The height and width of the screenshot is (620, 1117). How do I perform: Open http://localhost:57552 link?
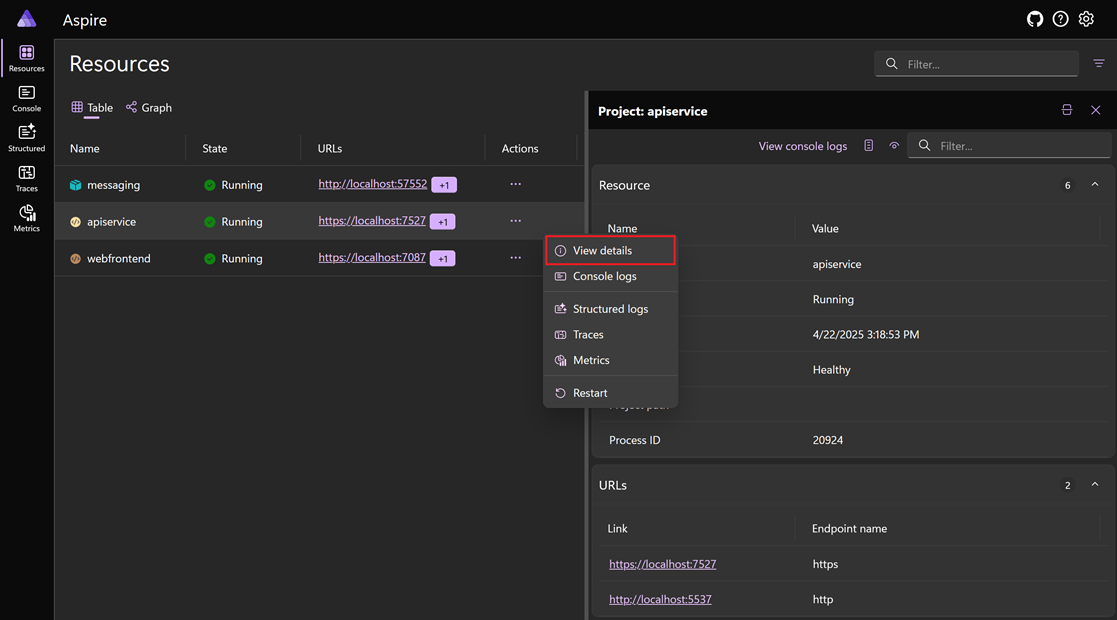(x=373, y=184)
